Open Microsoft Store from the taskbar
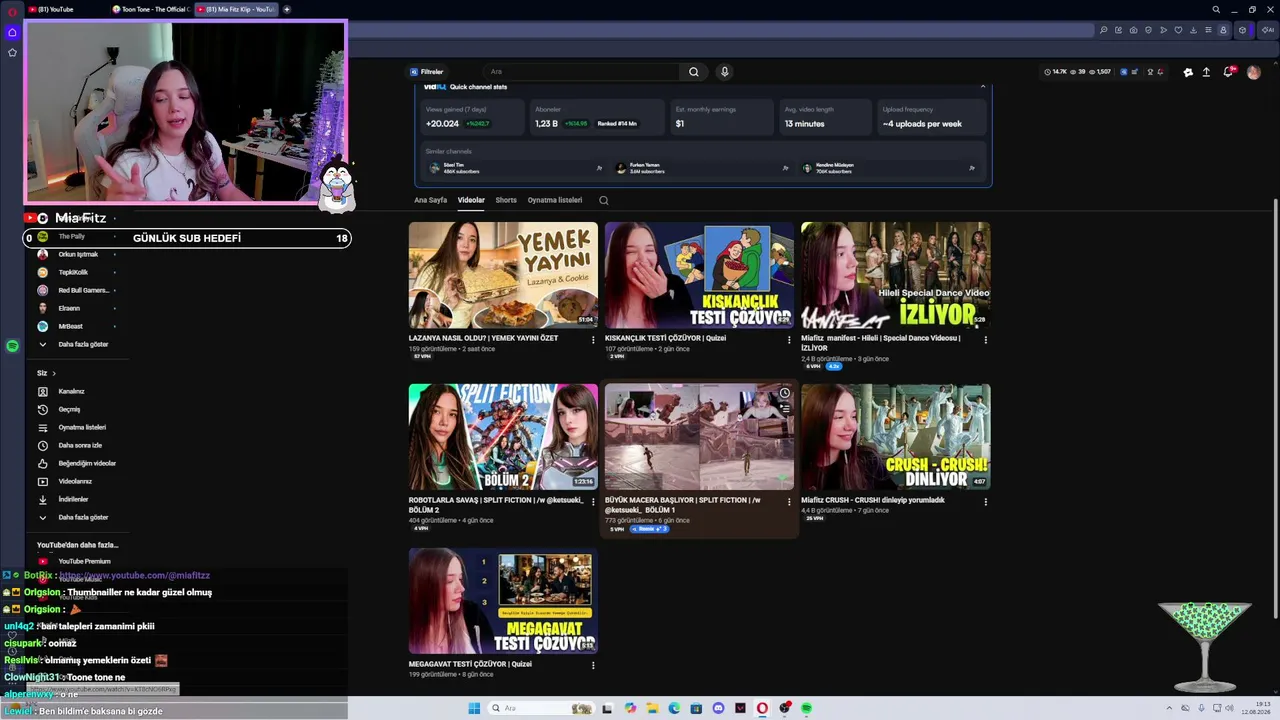This screenshot has height=720, width=1280. coord(696,708)
